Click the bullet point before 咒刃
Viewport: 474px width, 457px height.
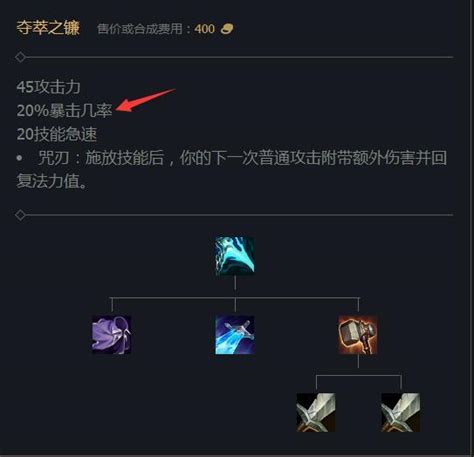20,158
